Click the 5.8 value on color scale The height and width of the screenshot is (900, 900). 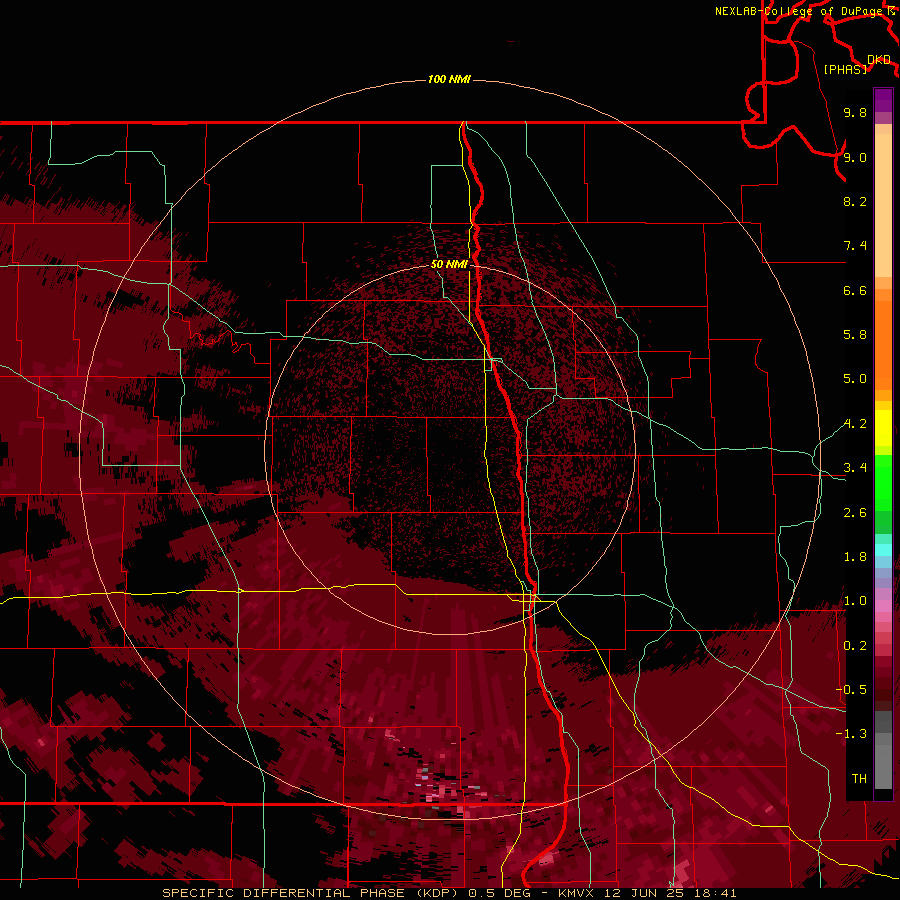855,335
